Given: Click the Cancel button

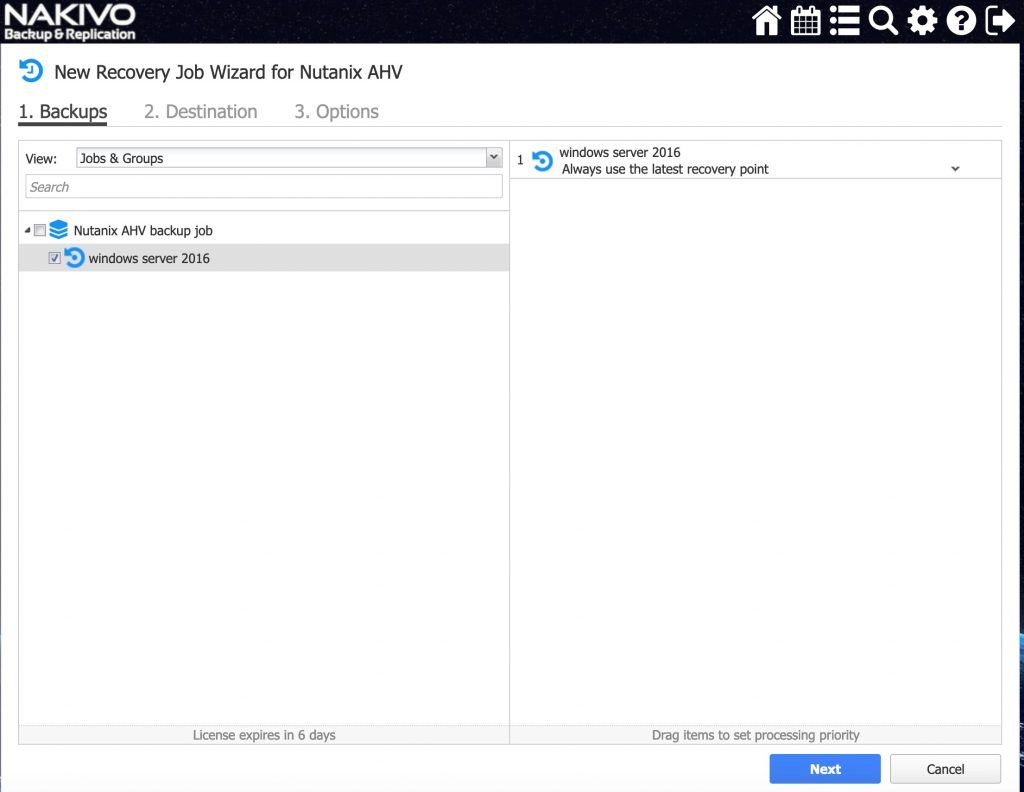Looking at the screenshot, I should pos(945,769).
